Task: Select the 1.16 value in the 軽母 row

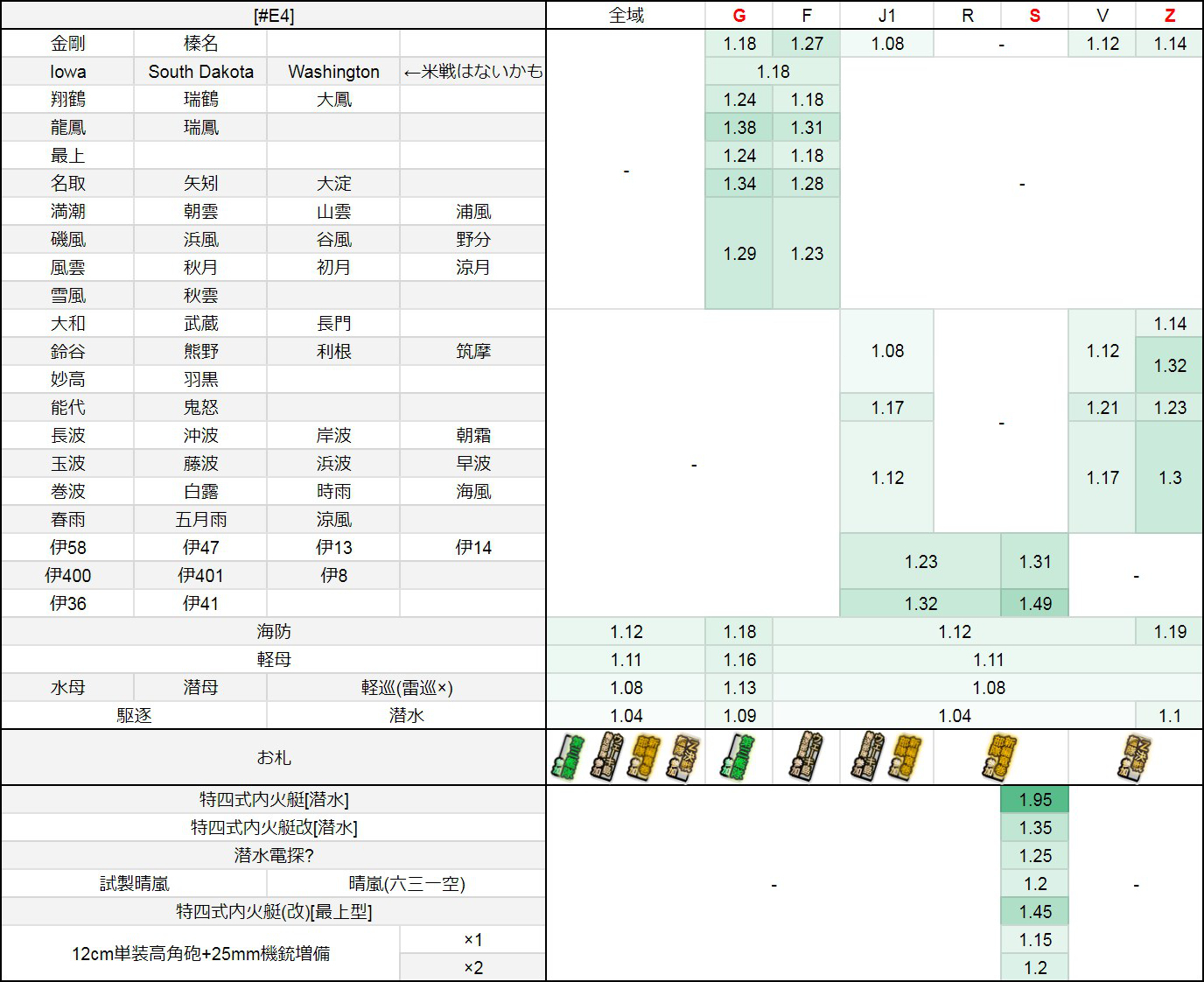Action: 739,660
